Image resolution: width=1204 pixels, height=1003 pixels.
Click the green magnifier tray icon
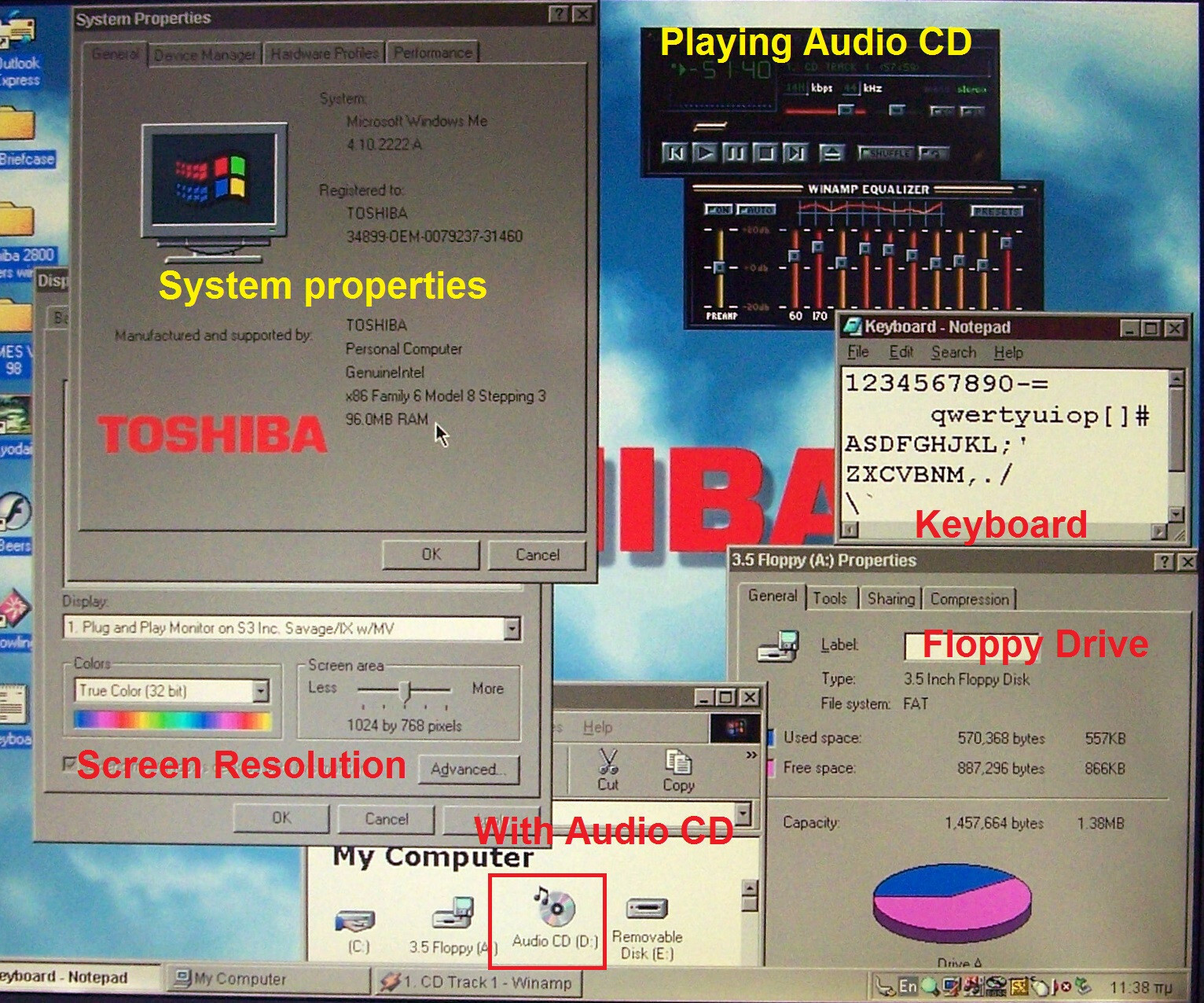pos(930,986)
